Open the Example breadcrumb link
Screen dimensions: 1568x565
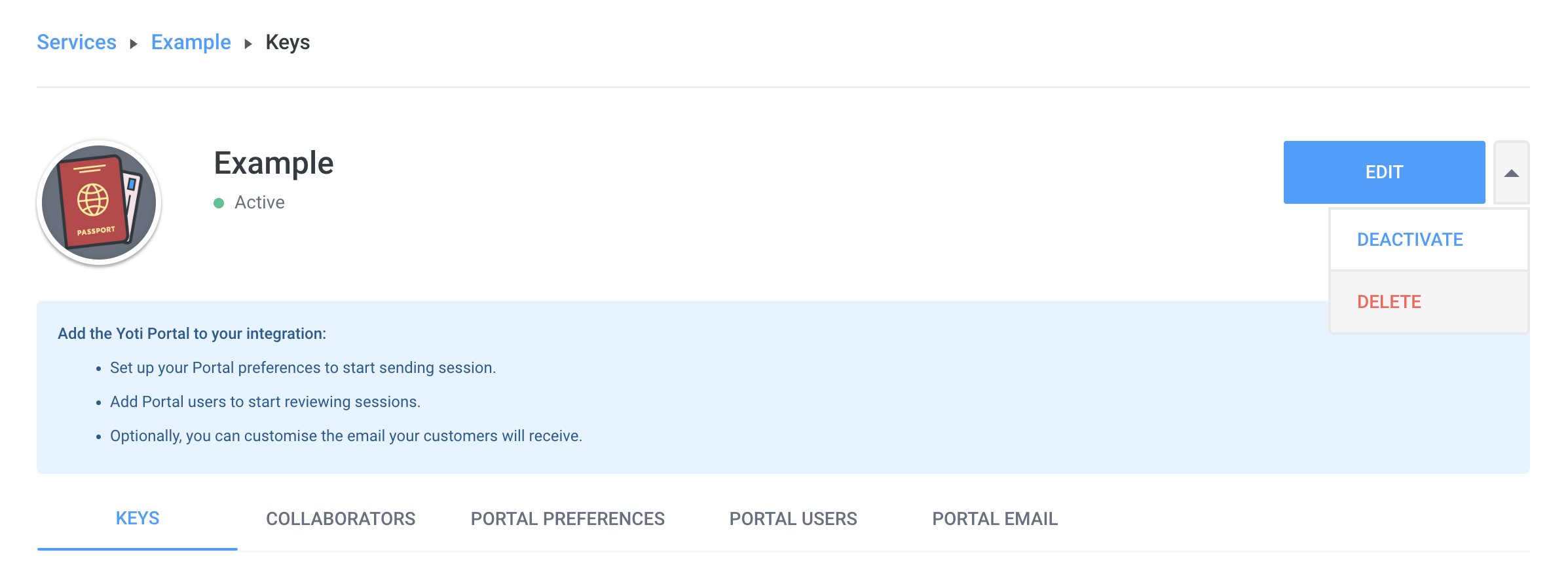[x=191, y=43]
